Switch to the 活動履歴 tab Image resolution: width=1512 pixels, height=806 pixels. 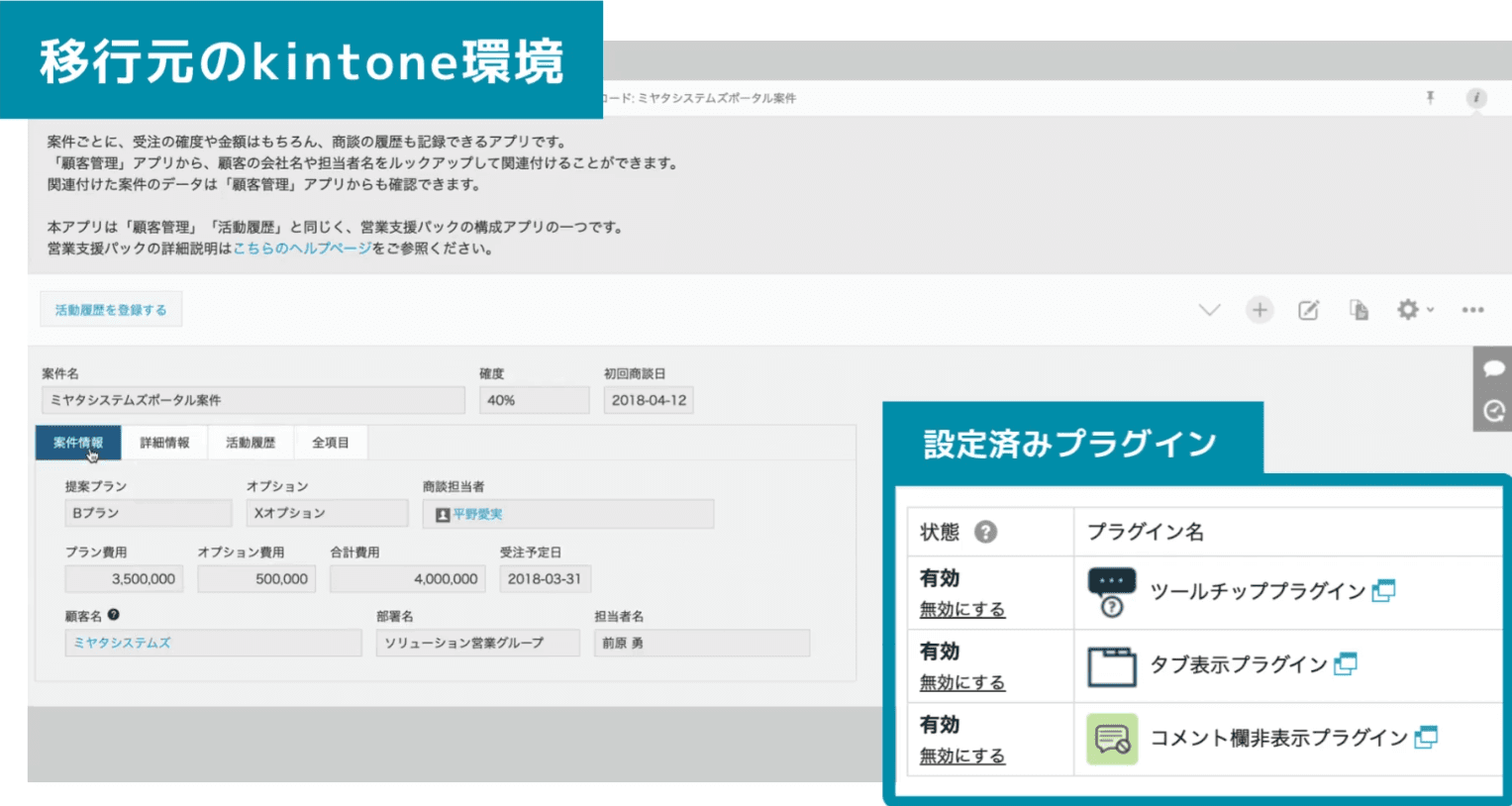(x=251, y=443)
